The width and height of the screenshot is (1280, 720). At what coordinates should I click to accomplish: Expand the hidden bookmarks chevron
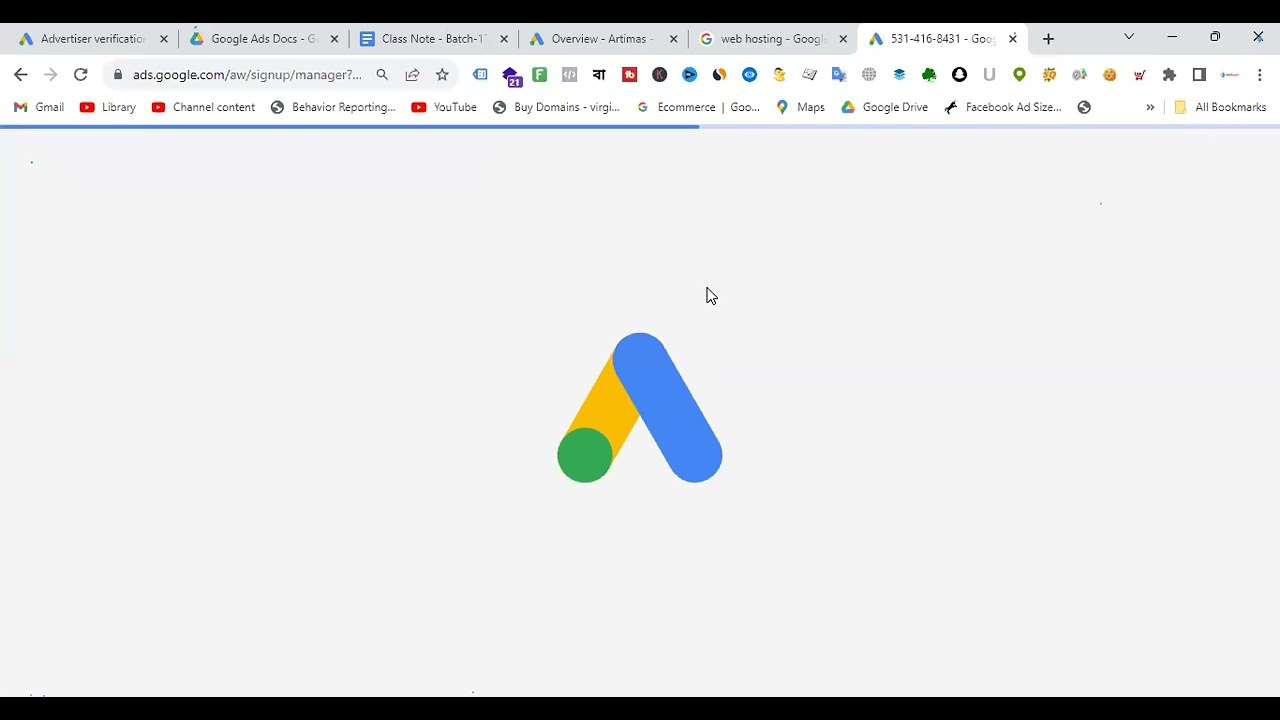pos(1150,107)
